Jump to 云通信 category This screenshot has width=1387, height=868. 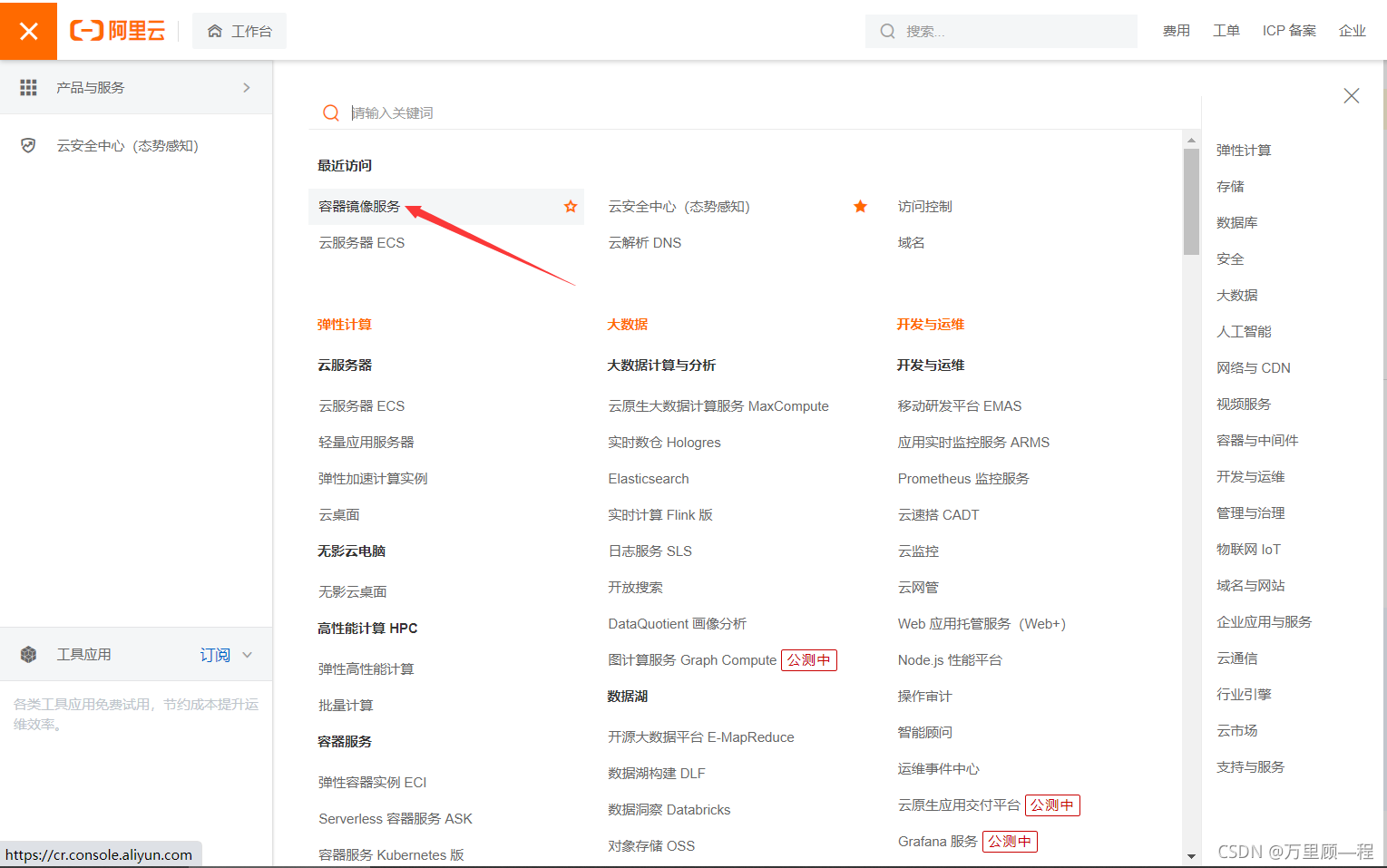click(x=1237, y=658)
